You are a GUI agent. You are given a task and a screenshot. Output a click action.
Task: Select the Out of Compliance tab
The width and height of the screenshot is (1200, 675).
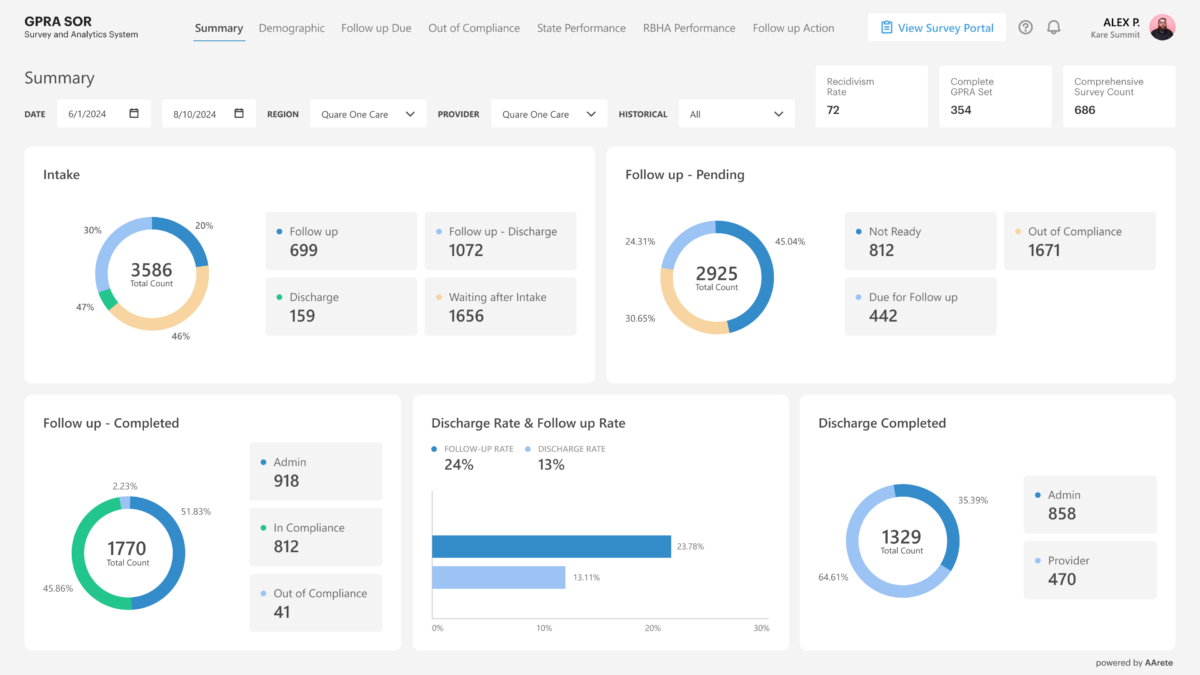tap(474, 28)
